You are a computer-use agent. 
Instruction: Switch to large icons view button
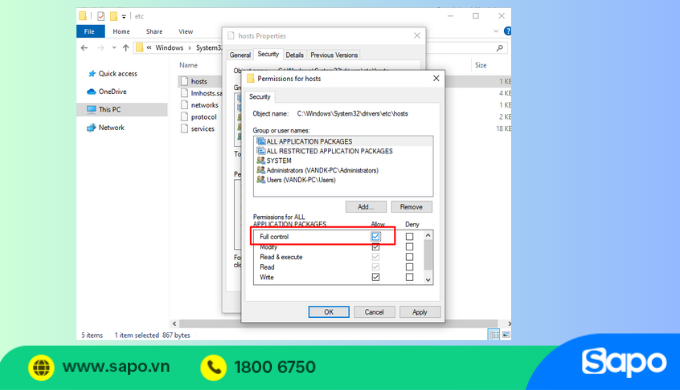[x=506, y=334]
